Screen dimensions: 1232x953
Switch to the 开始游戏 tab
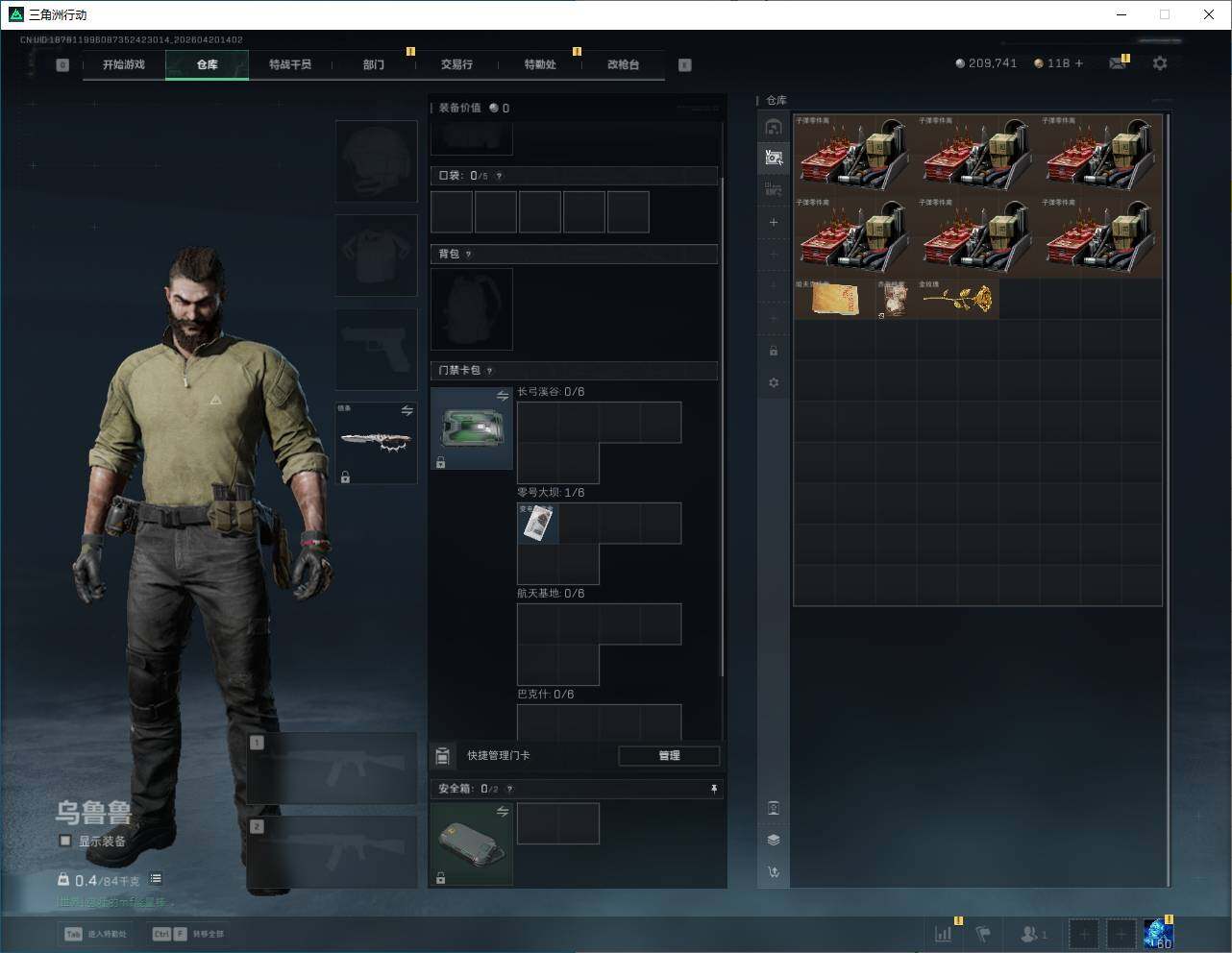[x=124, y=64]
